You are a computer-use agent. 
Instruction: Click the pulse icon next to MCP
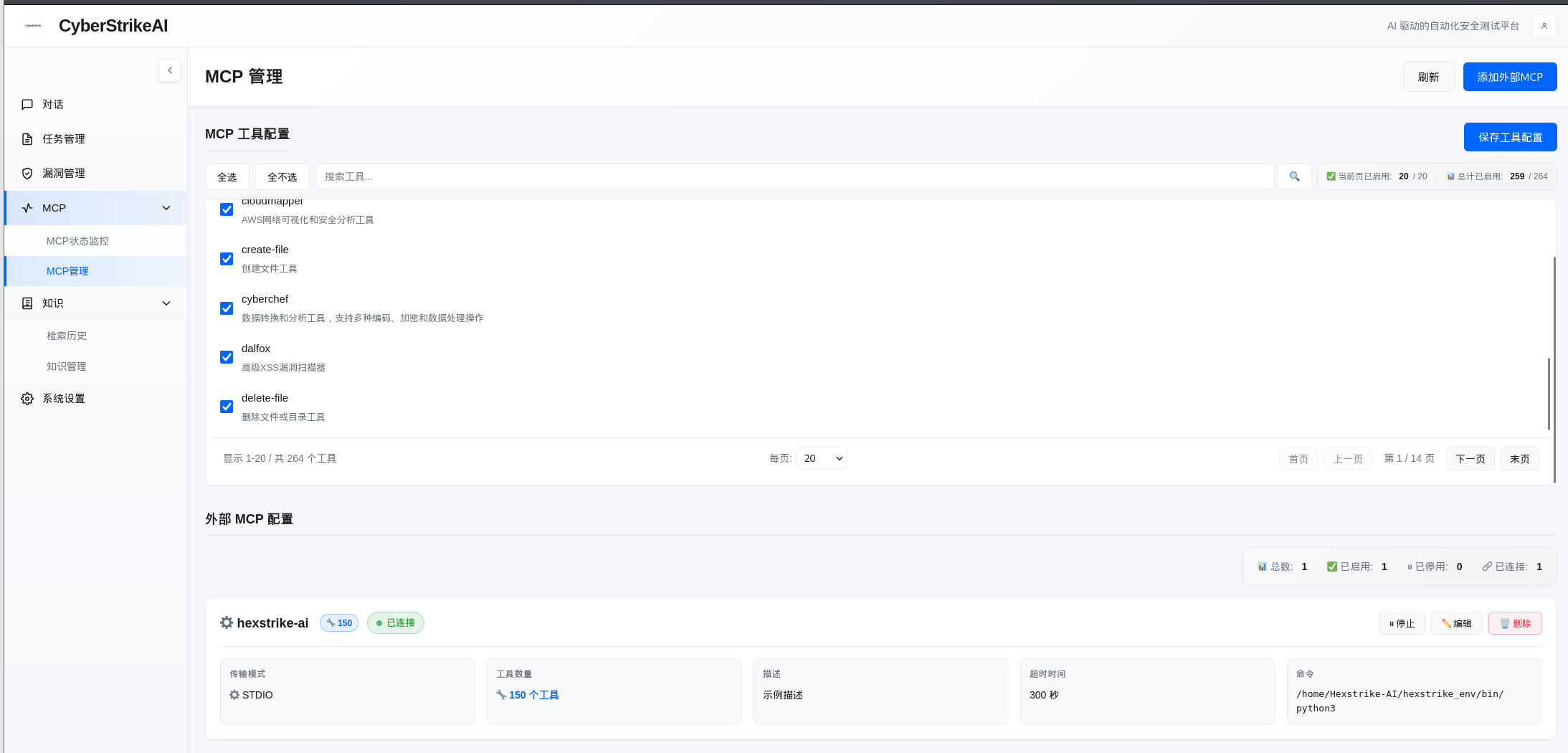pos(27,208)
